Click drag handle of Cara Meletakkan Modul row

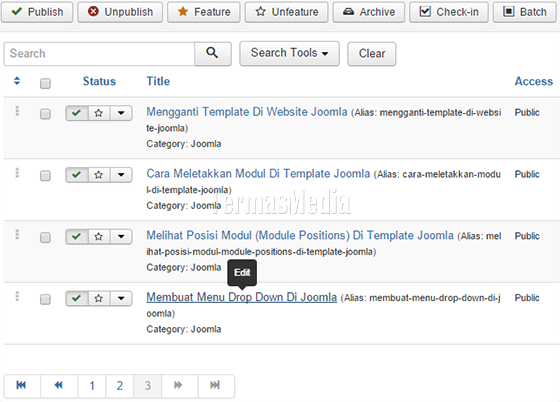coord(17,173)
